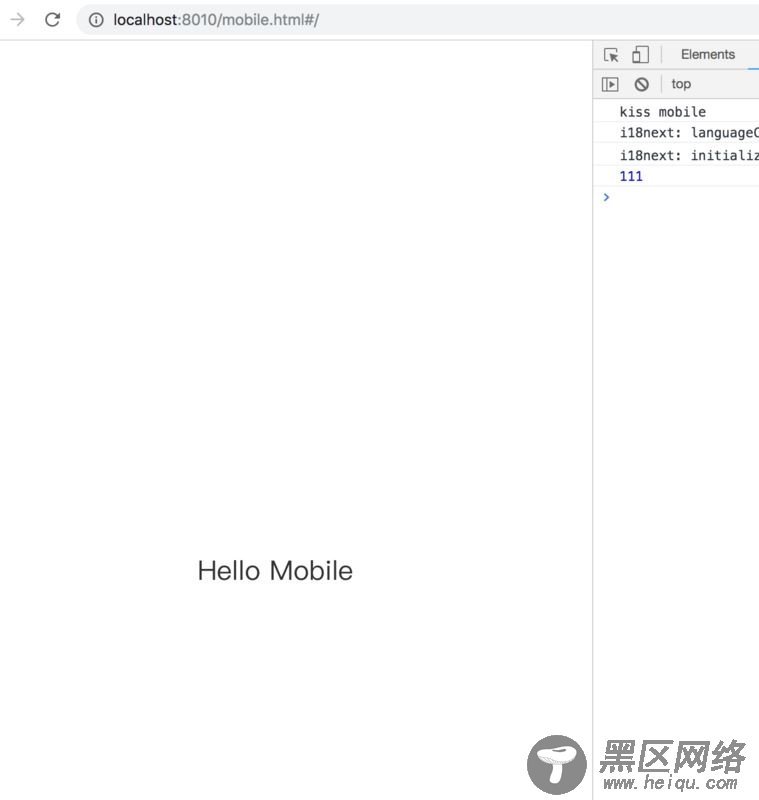
Task: Click the browser forward arrow
Action: tap(17, 20)
